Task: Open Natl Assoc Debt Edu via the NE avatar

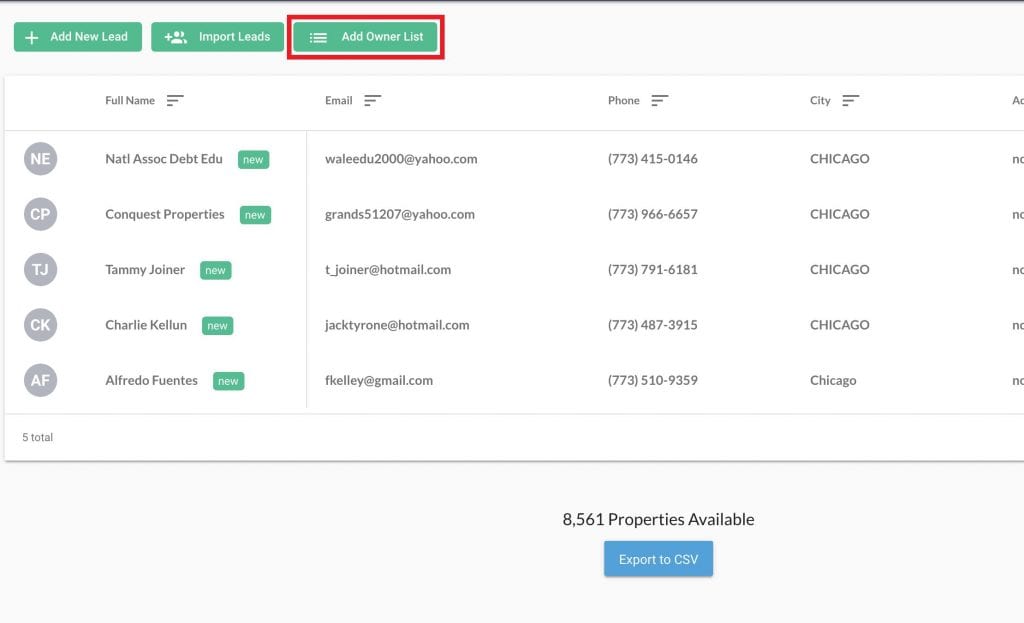Action: click(x=40, y=158)
